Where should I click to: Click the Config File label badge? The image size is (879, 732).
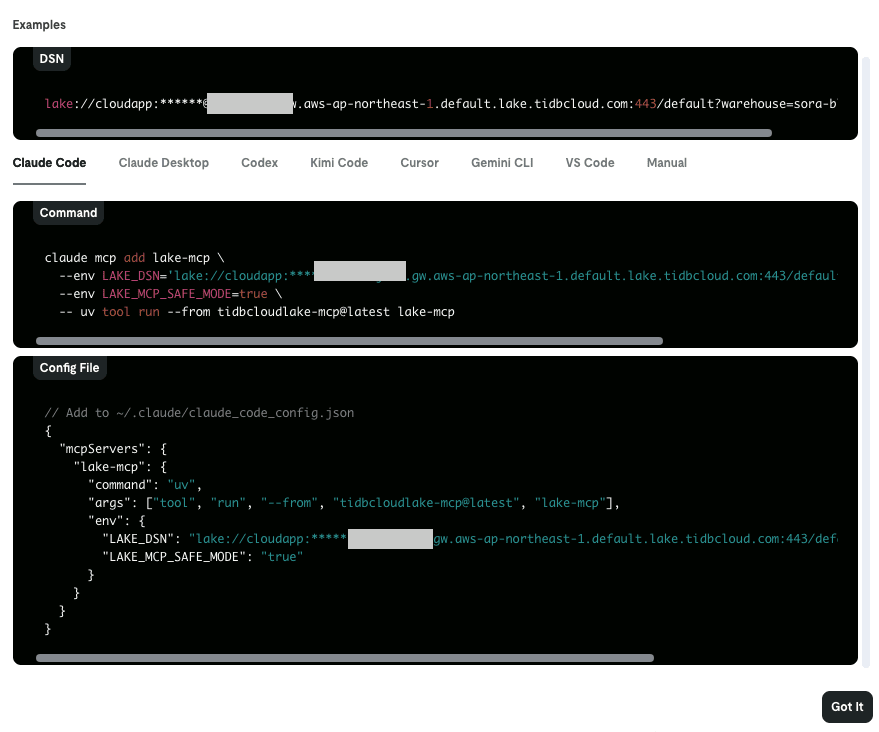(70, 368)
